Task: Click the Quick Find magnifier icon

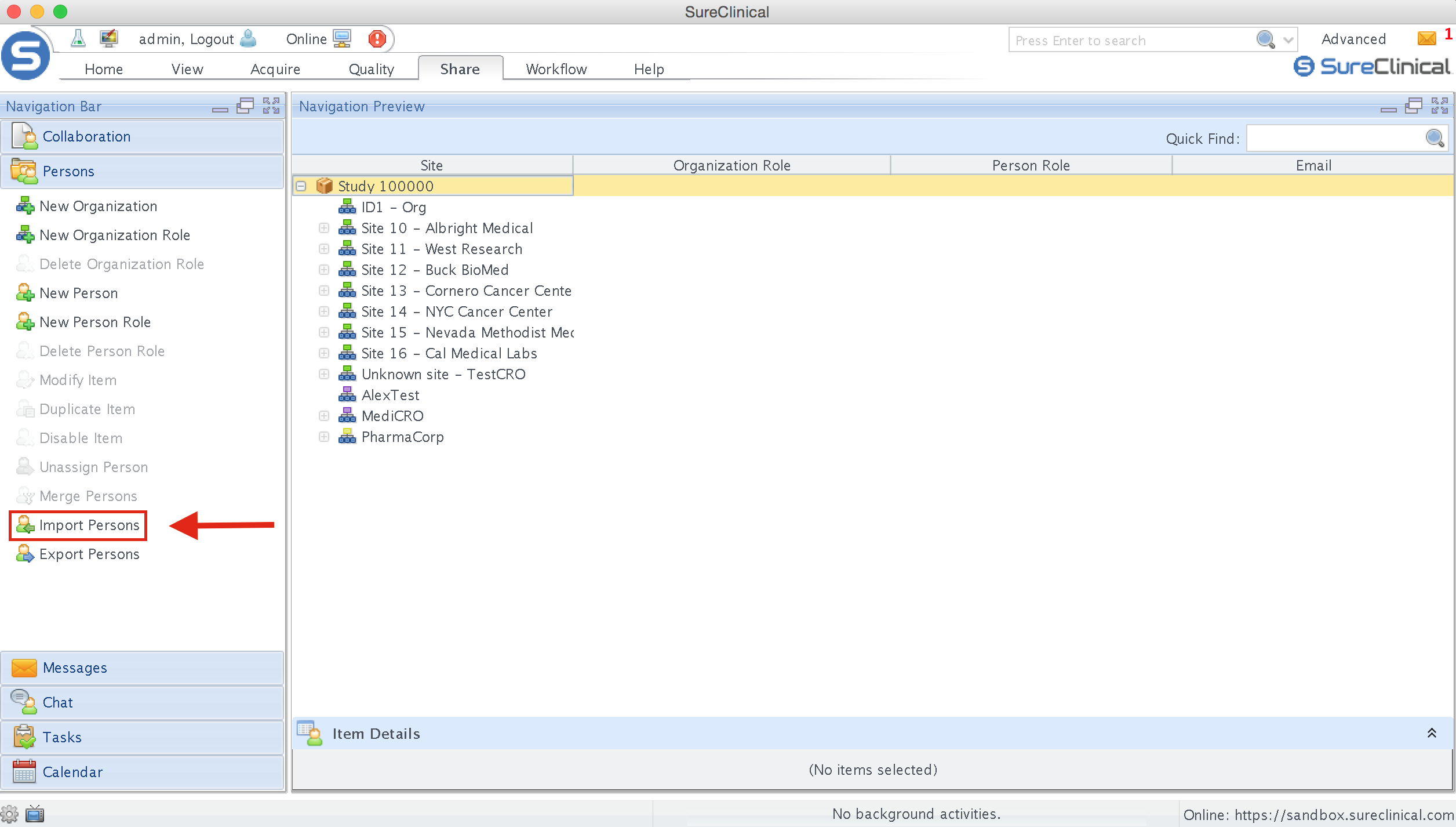Action: pyautogui.click(x=1435, y=138)
